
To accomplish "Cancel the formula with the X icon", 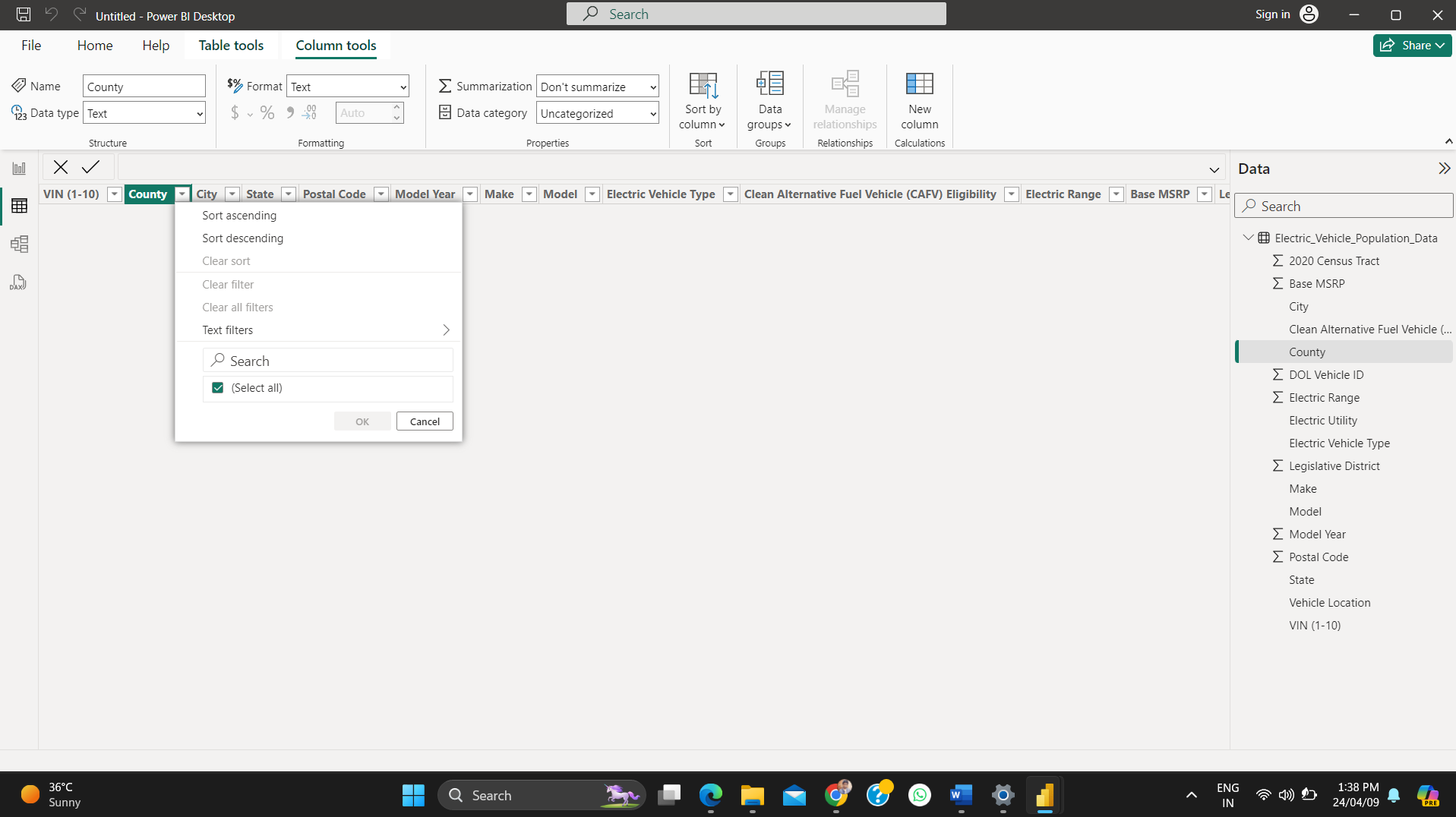I will [61, 167].
